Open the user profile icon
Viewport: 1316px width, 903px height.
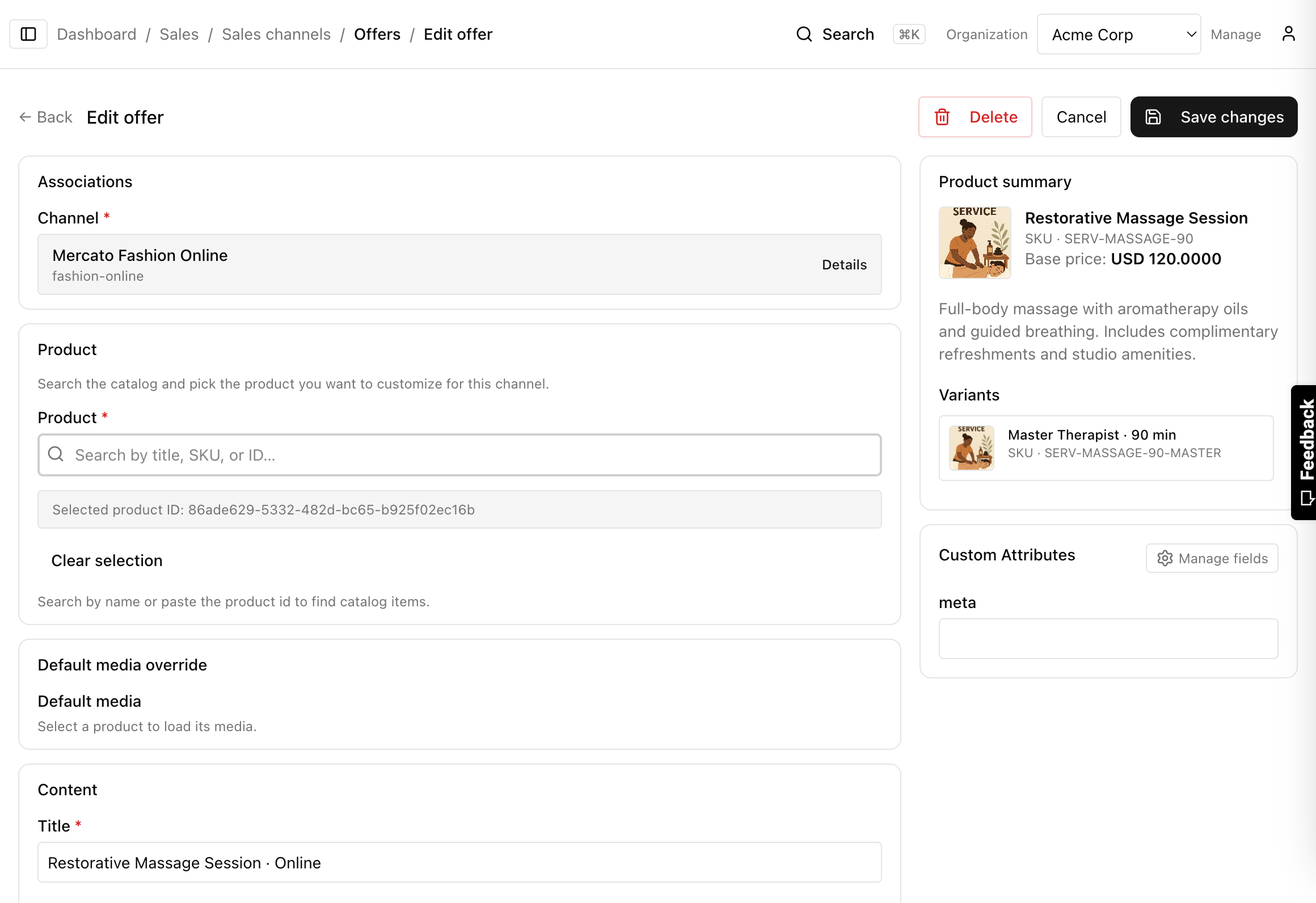(x=1288, y=34)
